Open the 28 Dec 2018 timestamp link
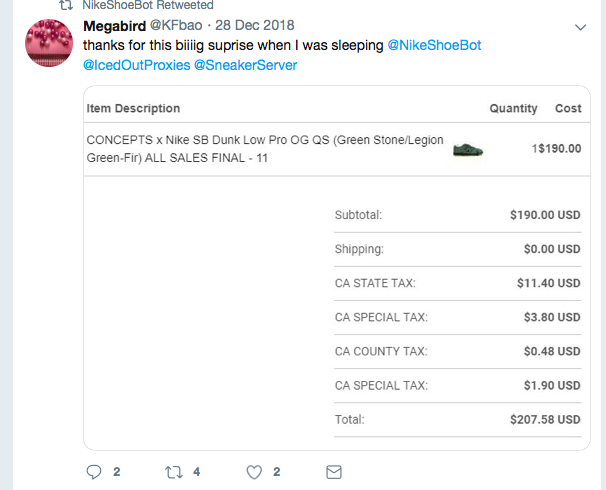Viewport: 606px width, 490px height. tap(251, 24)
